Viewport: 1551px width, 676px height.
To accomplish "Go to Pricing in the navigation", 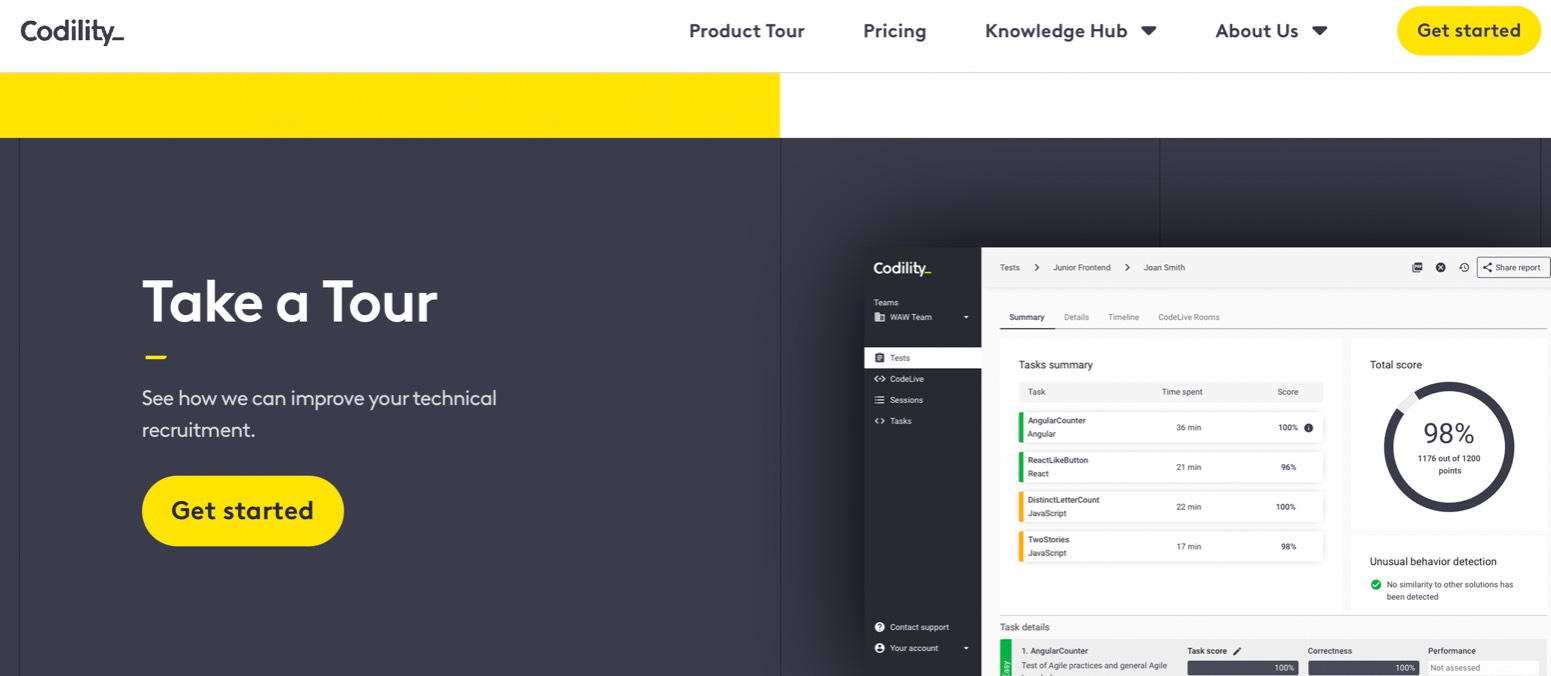I will coord(895,31).
